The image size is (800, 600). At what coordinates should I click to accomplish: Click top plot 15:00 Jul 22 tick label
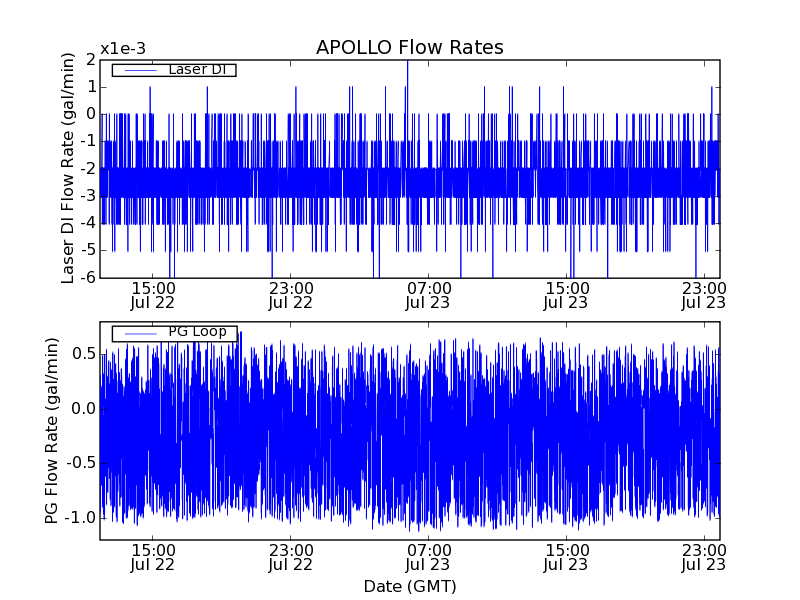153,295
